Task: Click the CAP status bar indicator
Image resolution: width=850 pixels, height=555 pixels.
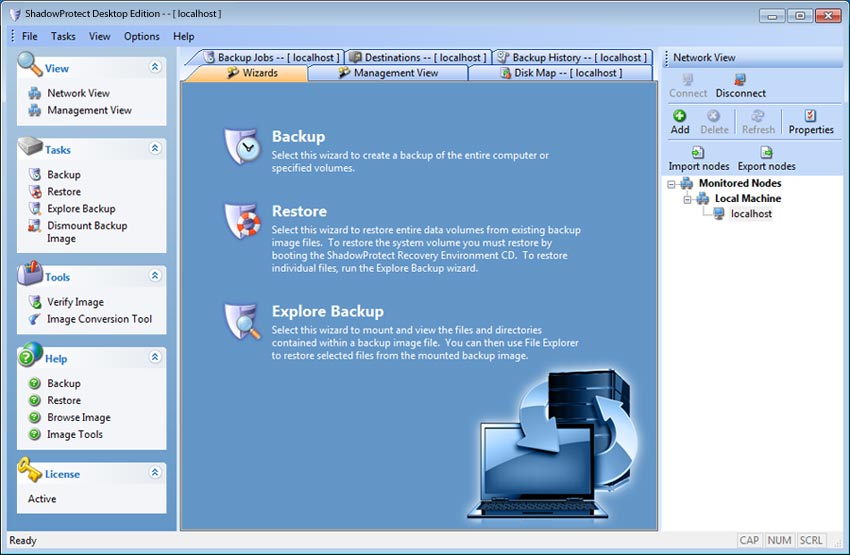Action: (x=749, y=540)
